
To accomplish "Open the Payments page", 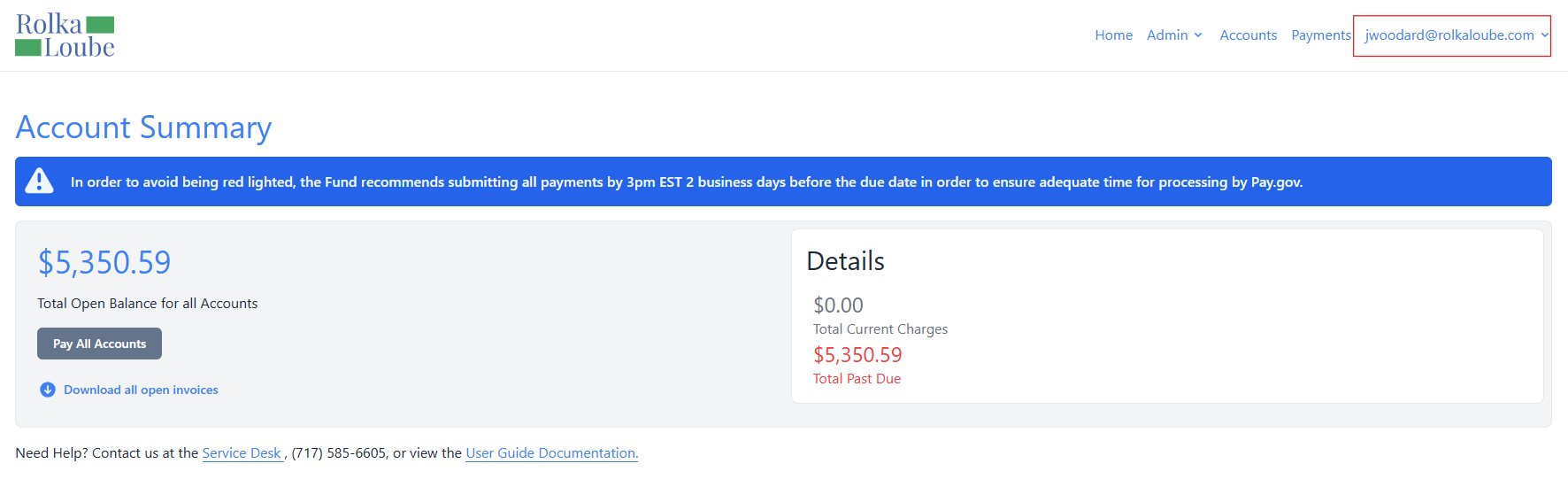I will 1321,35.
